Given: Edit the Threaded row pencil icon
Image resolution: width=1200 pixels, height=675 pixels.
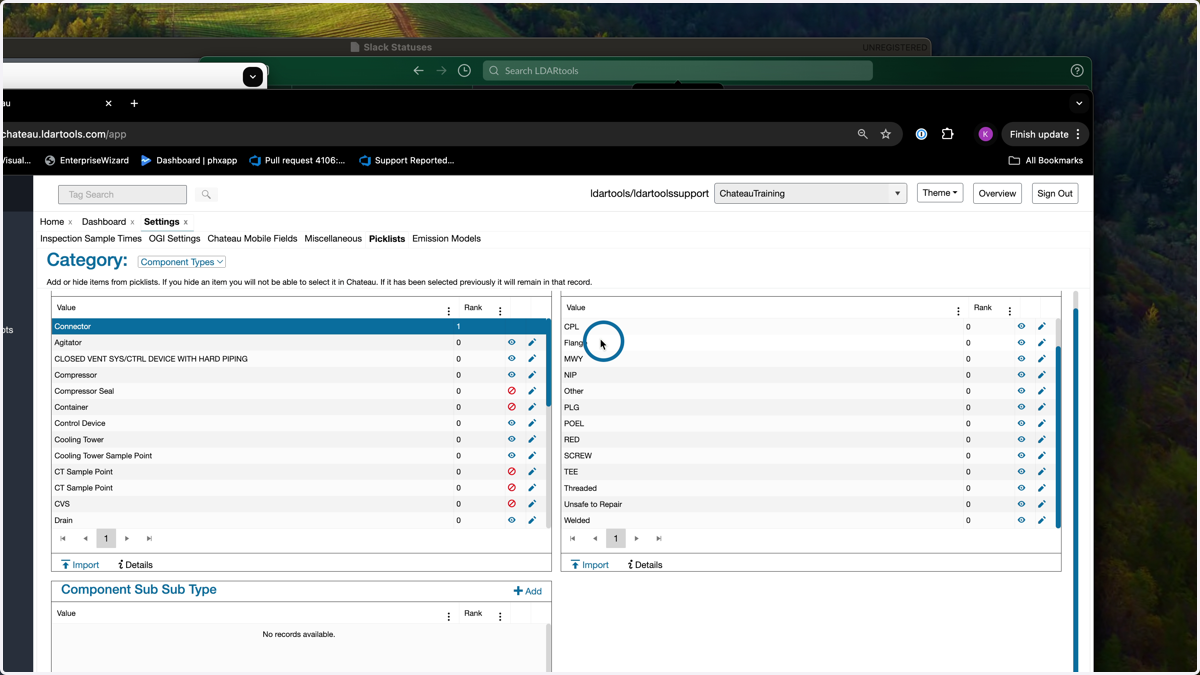Looking at the screenshot, I should (x=1041, y=488).
